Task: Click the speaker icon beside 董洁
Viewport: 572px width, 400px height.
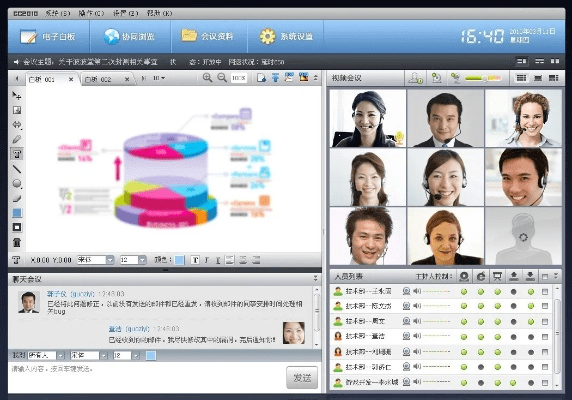Action: pos(417,336)
